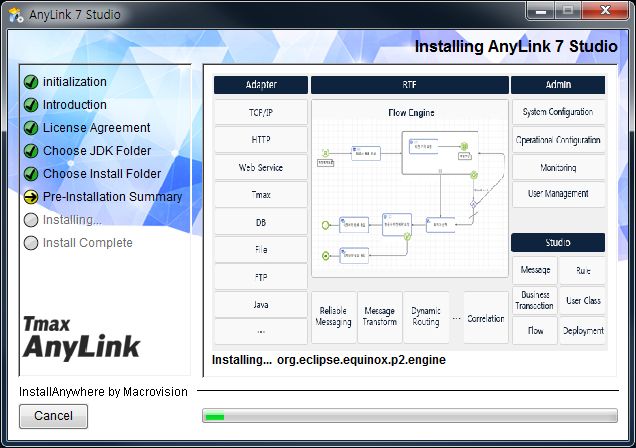
Task: Click the Web Service adapter box
Action: pos(261,167)
